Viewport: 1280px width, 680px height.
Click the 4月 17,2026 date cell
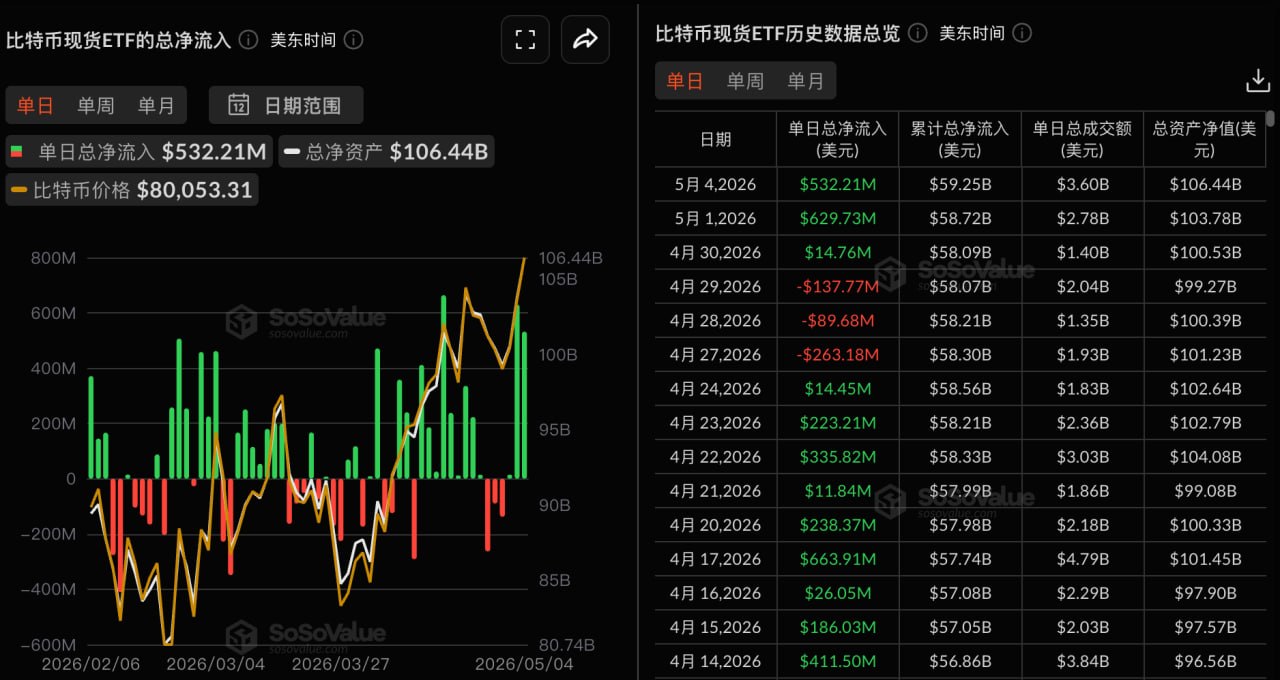pos(716,558)
